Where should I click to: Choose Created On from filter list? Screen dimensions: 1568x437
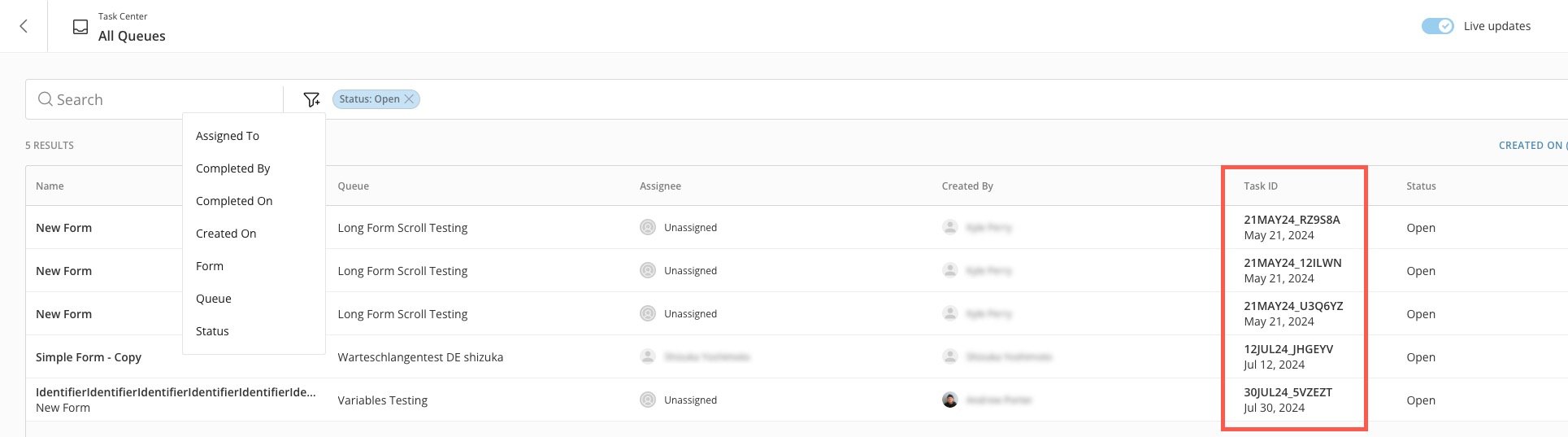point(226,234)
